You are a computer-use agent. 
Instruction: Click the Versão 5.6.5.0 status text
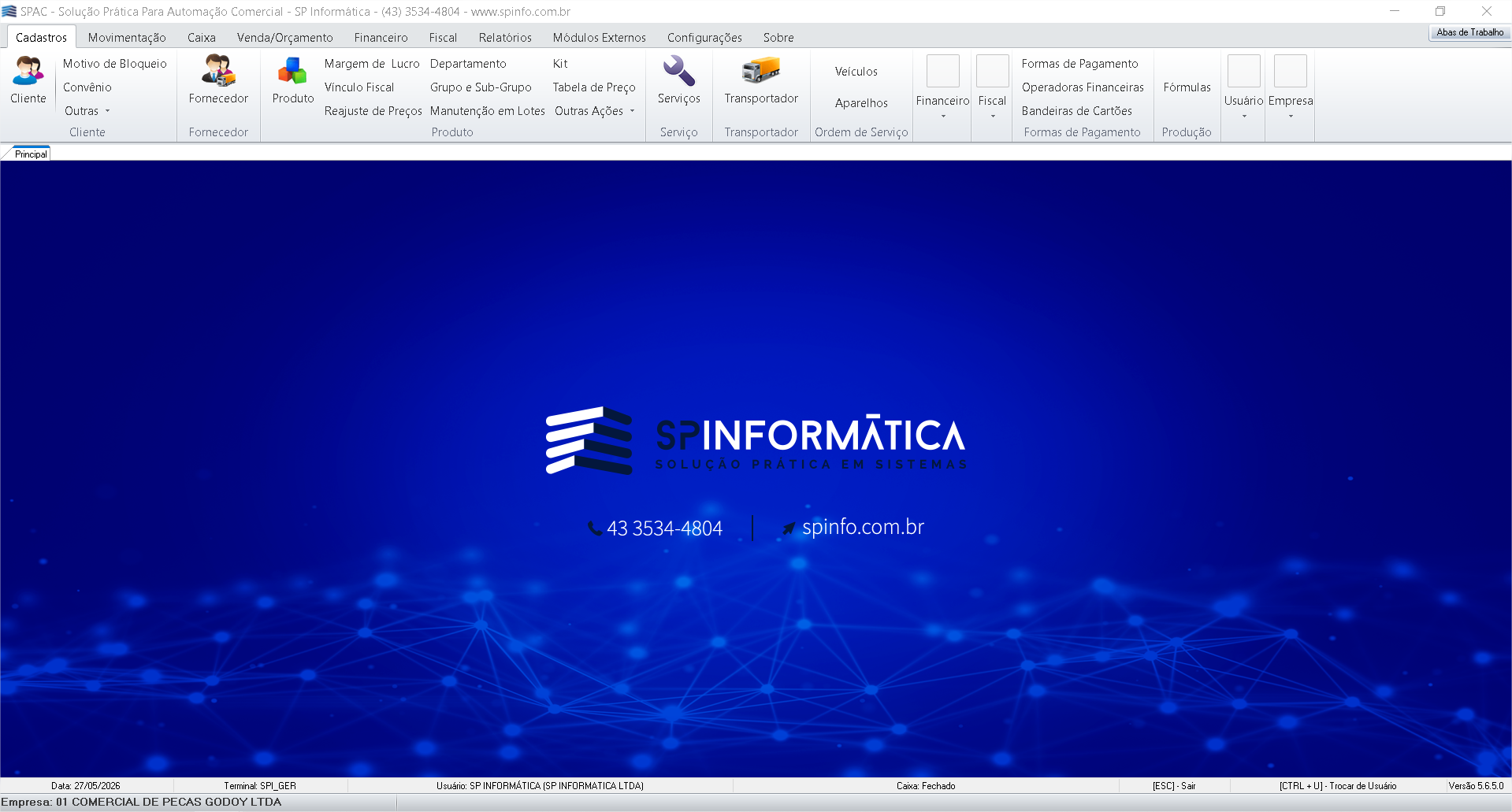tap(1476, 786)
